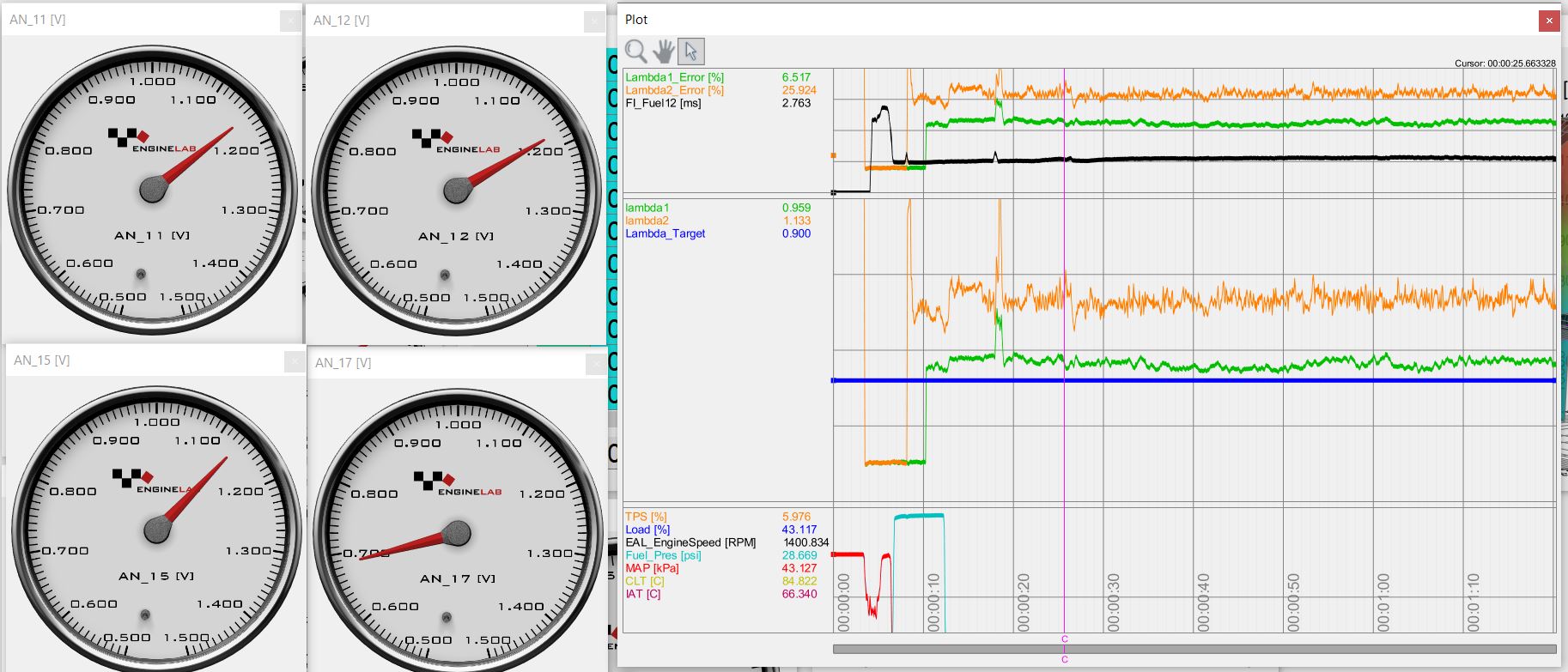Image resolution: width=1568 pixels, height=672 pixels.
Task: Click the Lambda2_Error [%] legend entry
Action: tap(674, 90)
